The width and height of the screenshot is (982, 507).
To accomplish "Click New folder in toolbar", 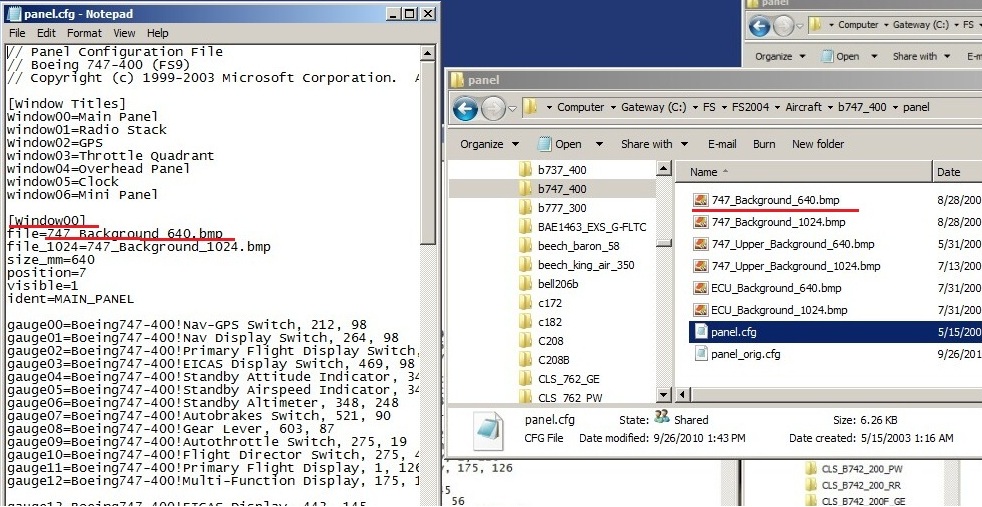I will point(818,144).
